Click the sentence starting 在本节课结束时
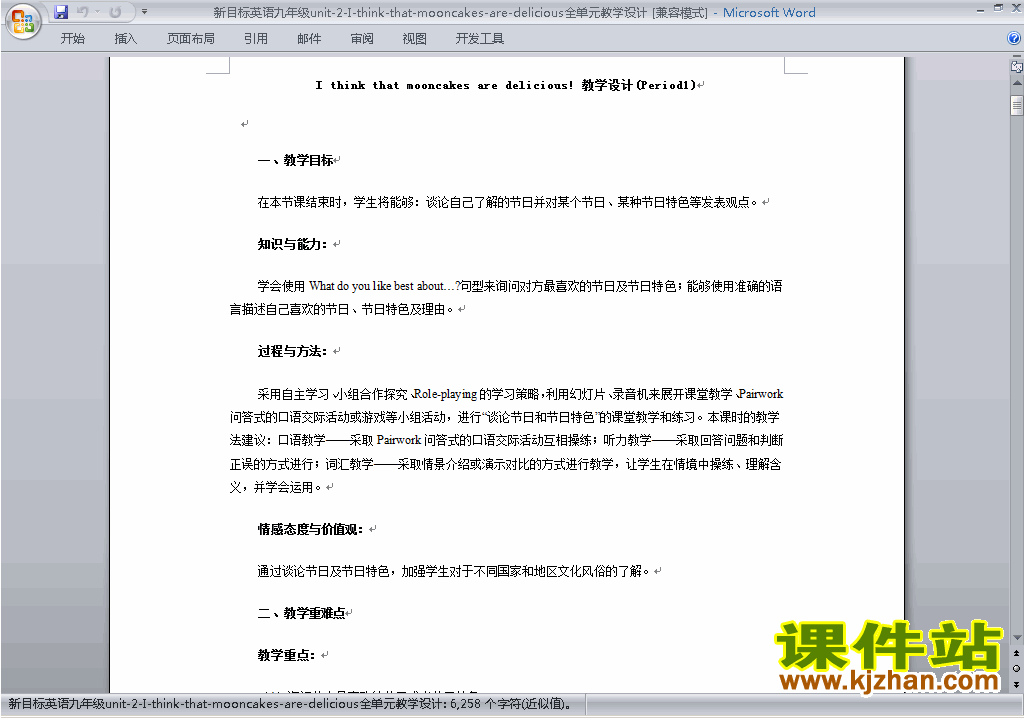This screenshot has height=718, width=1024. (x=508, y=202)
